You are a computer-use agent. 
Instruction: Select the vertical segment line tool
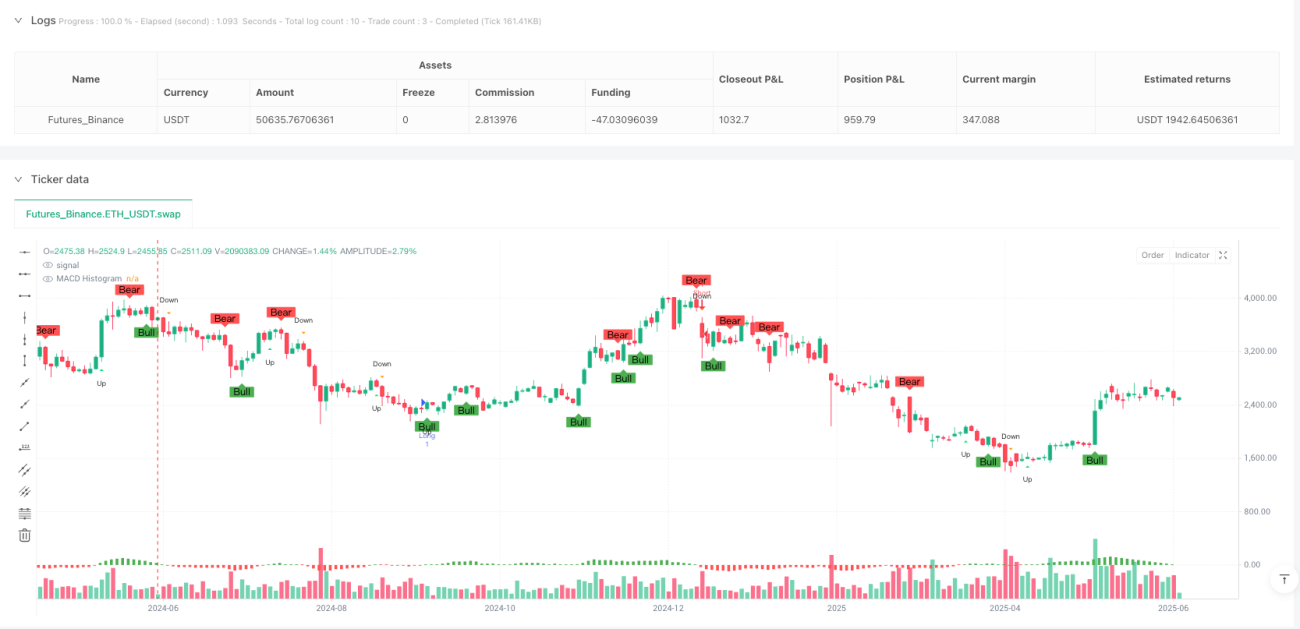(x=25, y=360)
